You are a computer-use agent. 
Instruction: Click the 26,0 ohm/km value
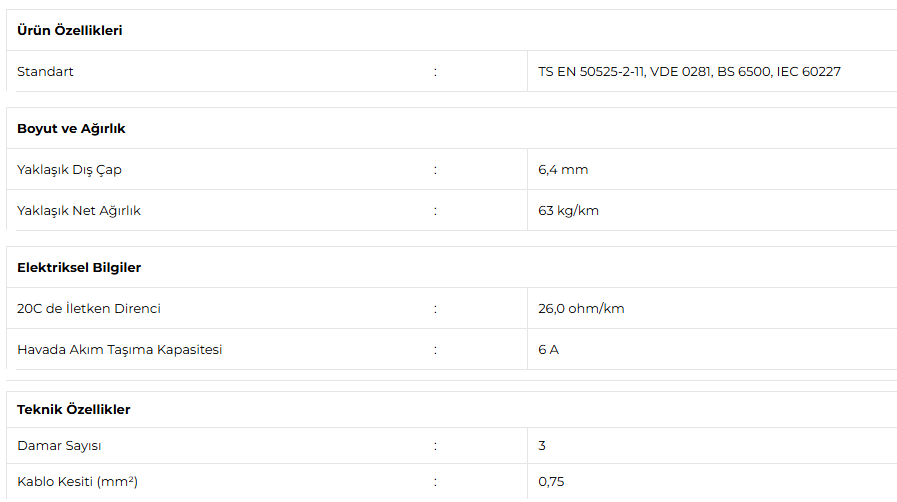[581, 309]
